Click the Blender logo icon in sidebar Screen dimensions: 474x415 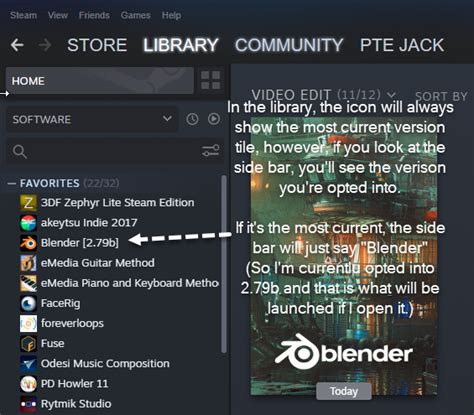(x=28, y=243)
